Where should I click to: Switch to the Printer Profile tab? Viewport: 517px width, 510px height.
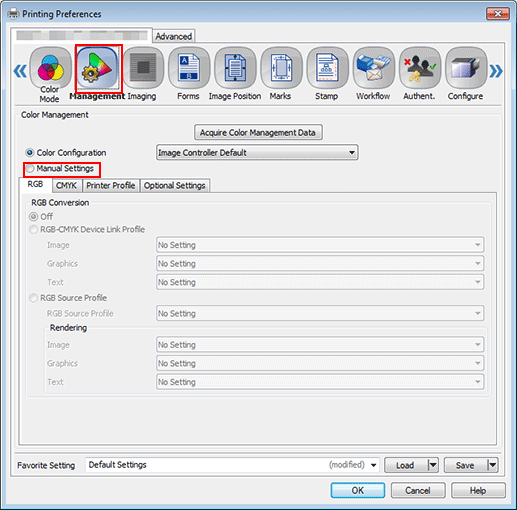111,186
